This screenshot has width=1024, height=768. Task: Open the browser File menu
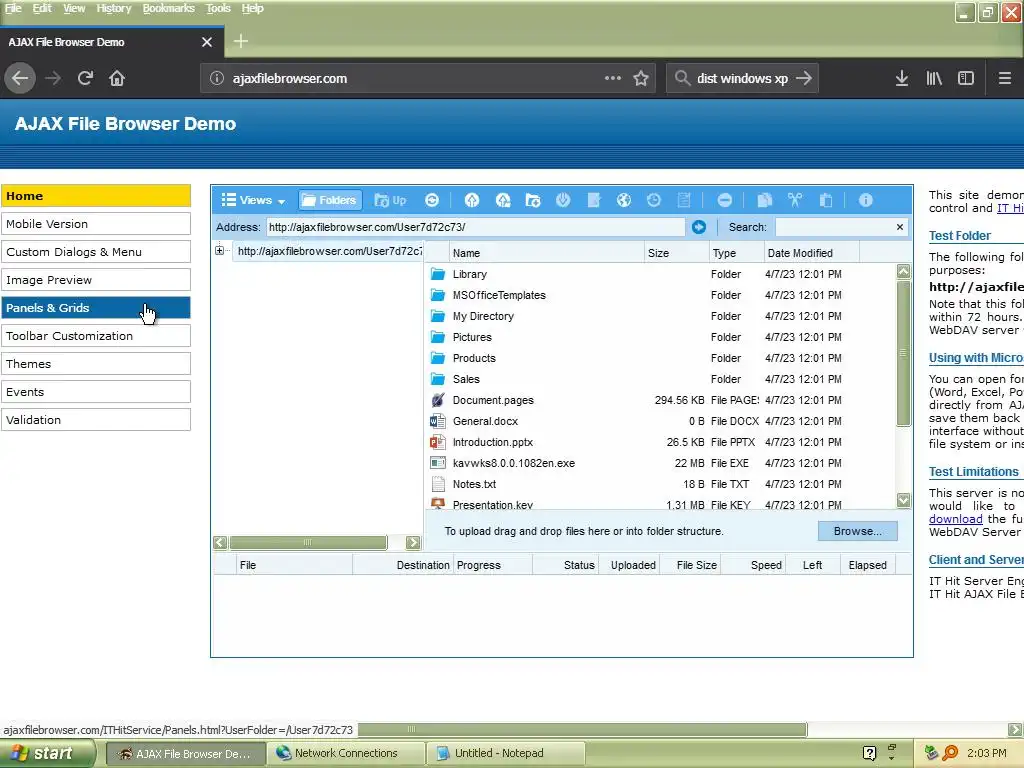point(13,8)
